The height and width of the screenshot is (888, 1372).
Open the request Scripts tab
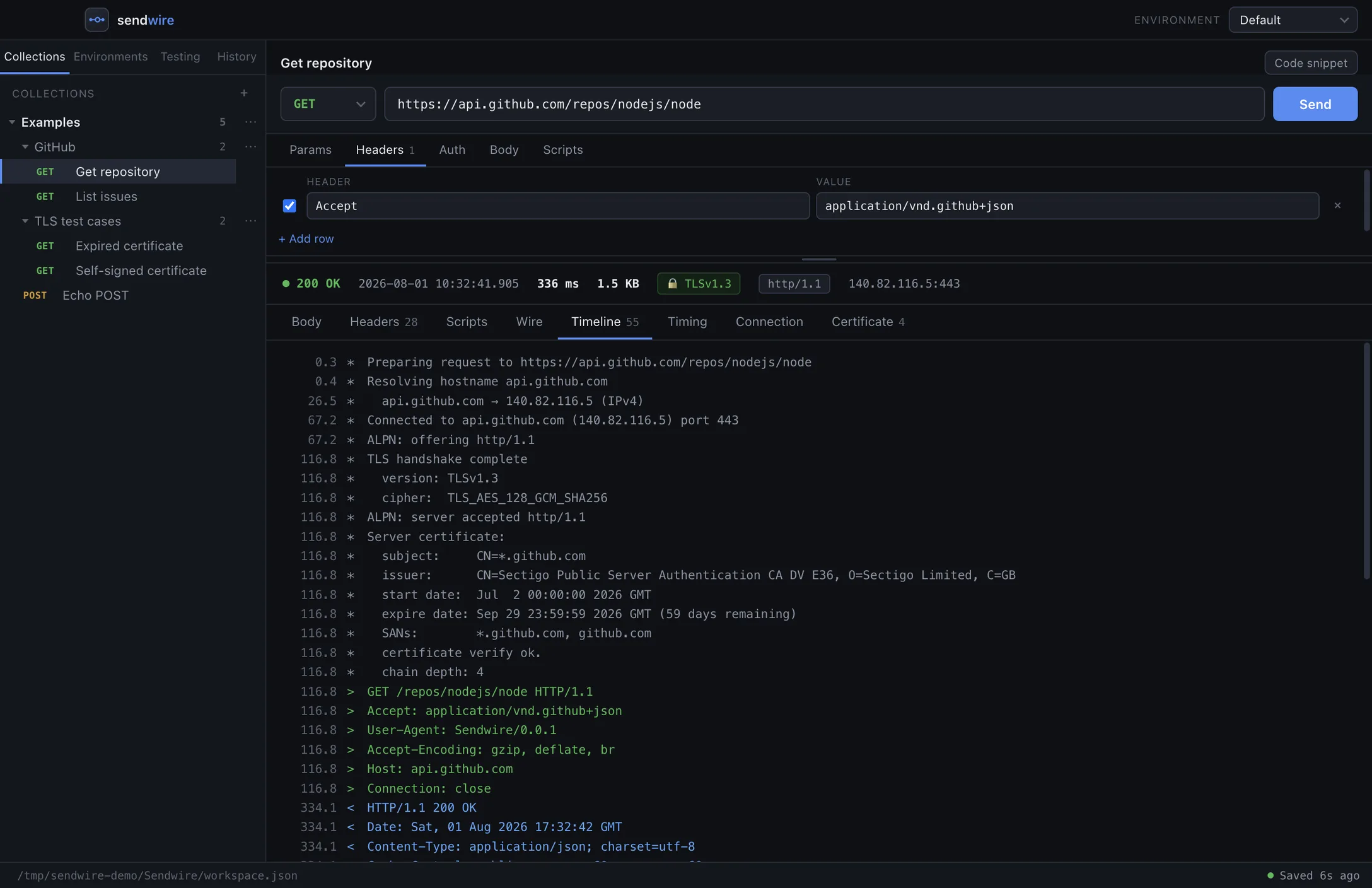coord(562,149)
